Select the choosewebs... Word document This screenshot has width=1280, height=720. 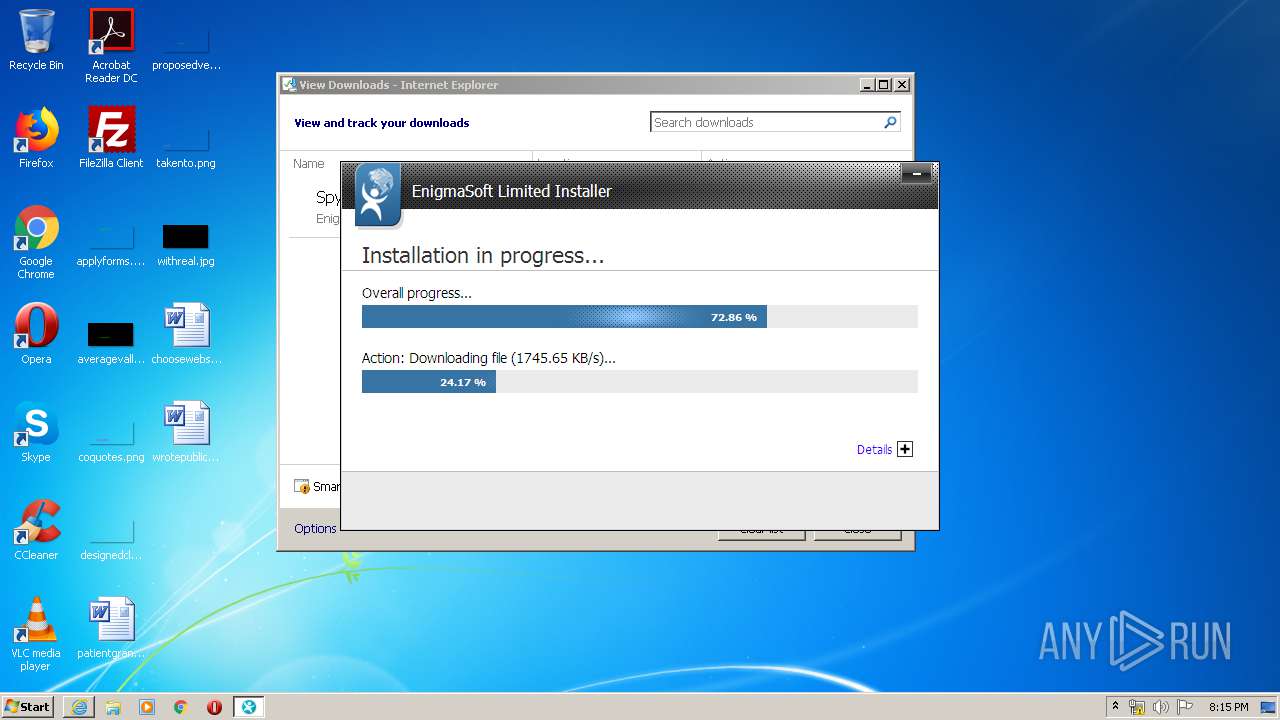[186, 334]
